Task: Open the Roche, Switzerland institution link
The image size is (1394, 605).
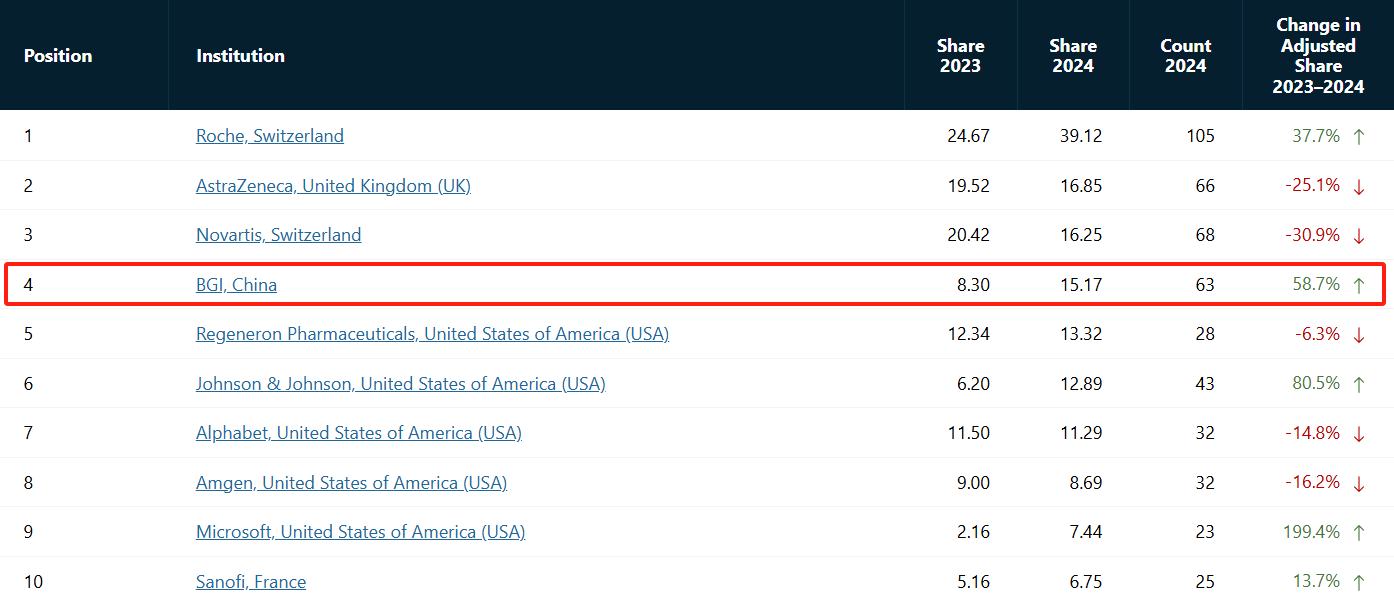Action: click(x=270, y=136)
